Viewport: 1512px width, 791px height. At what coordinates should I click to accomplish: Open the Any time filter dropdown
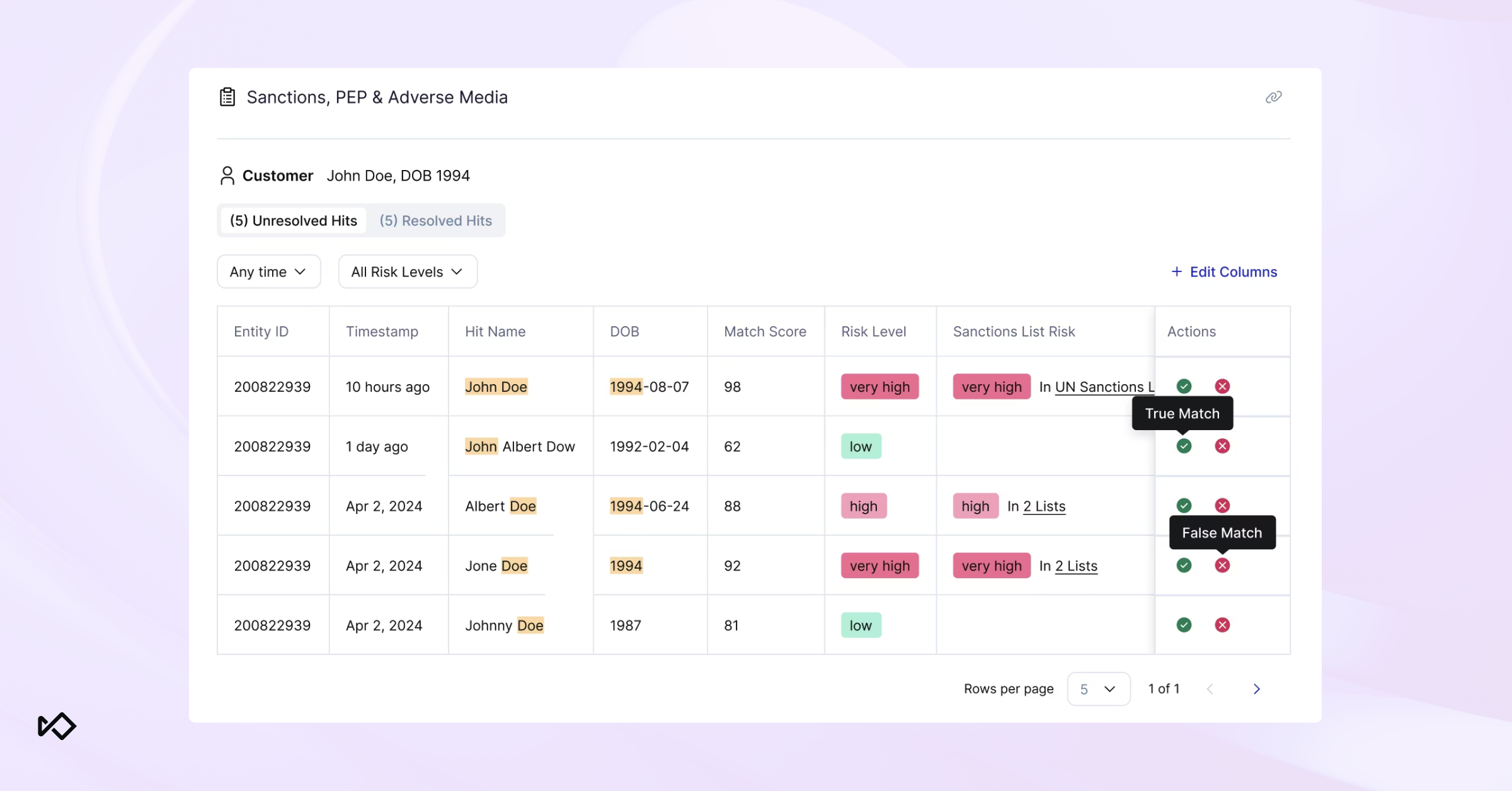[268, 271]
